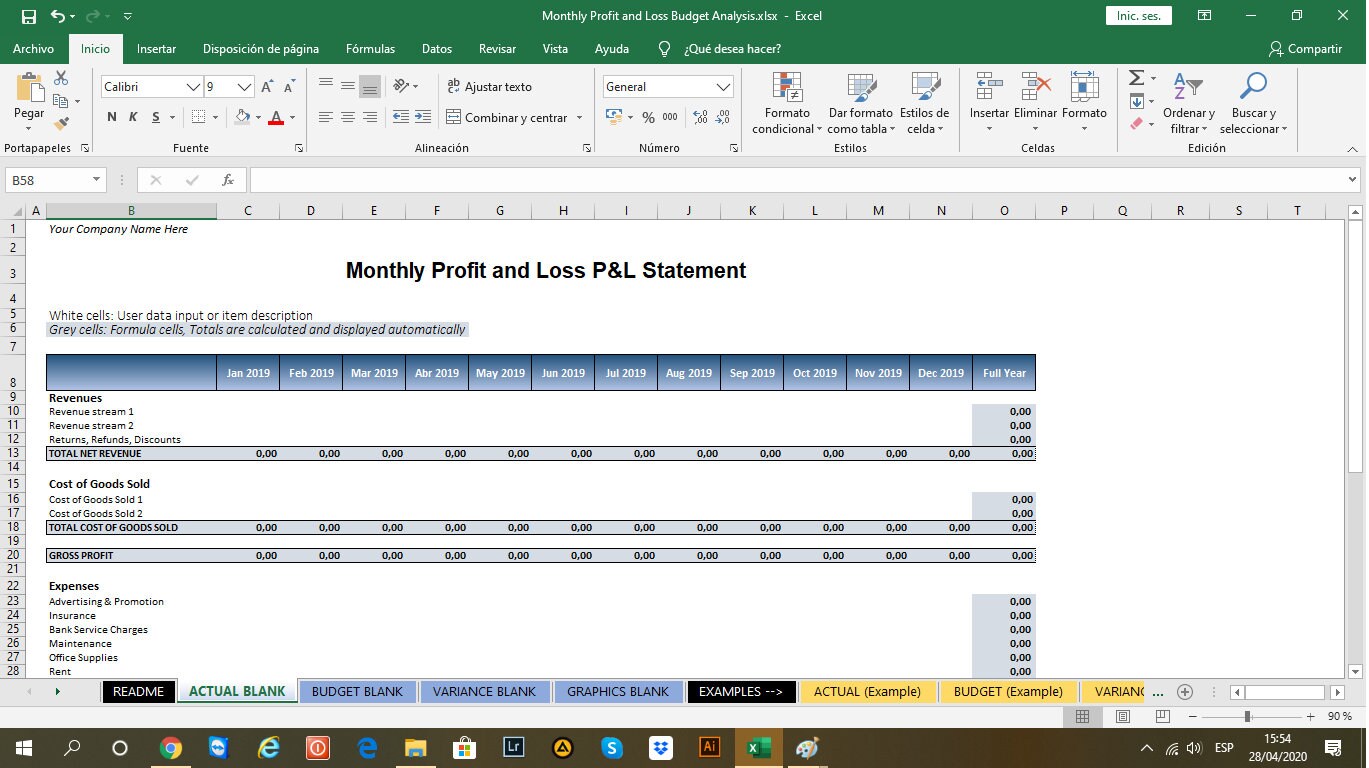Open Excel in the Windows taskbar
1369x768 pixels.
click(x=758, y=747)
